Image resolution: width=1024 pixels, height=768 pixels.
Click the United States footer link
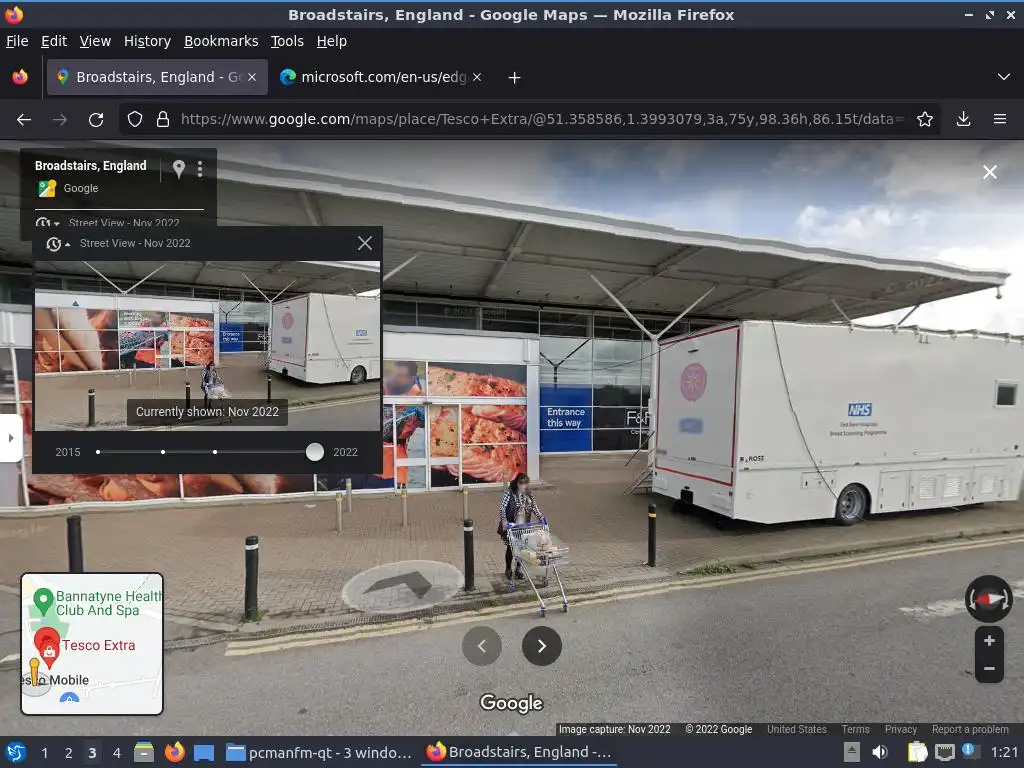797,729
